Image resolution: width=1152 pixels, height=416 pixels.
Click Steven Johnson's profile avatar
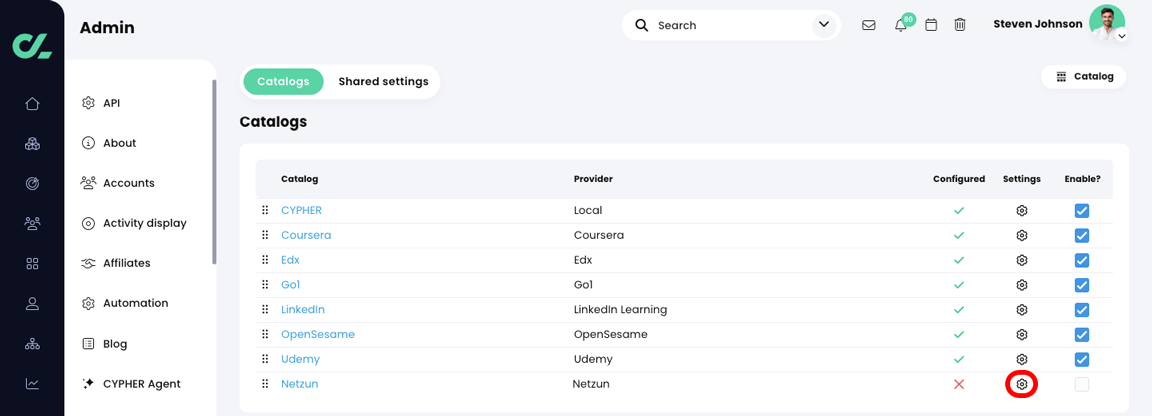[x=1106, y=23]
